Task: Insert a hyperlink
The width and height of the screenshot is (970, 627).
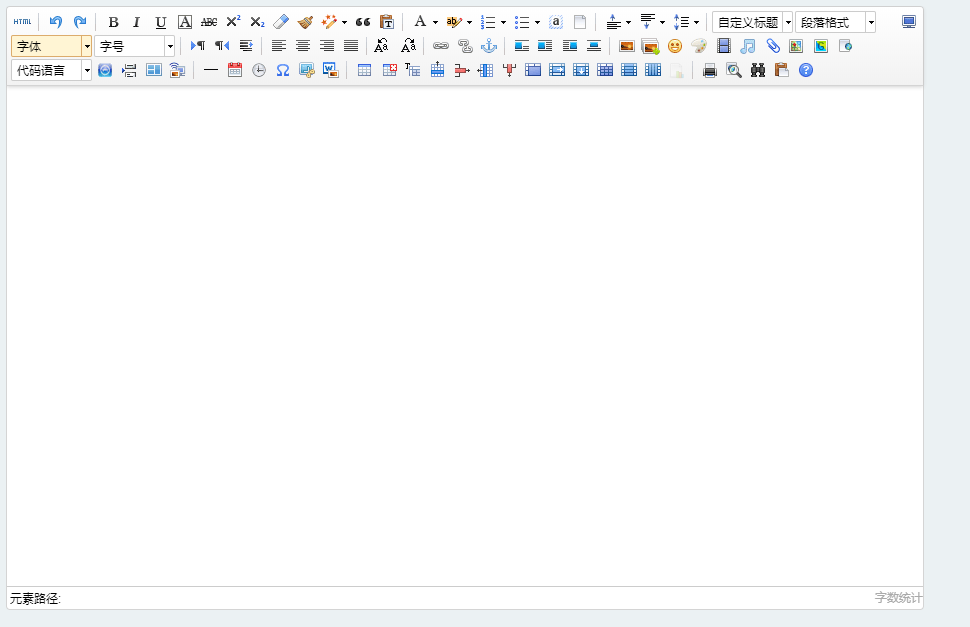Action: coord(441,46)
